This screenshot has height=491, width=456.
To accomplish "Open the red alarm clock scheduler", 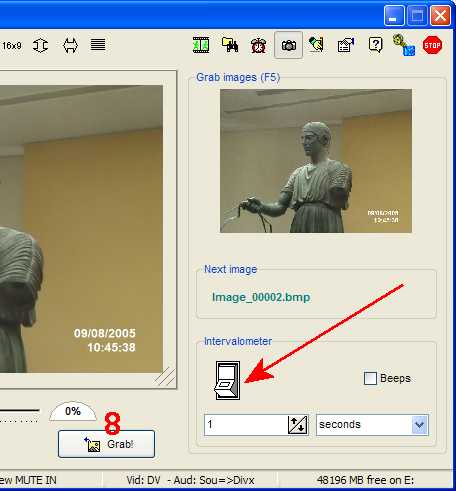I will click(258, 45).
